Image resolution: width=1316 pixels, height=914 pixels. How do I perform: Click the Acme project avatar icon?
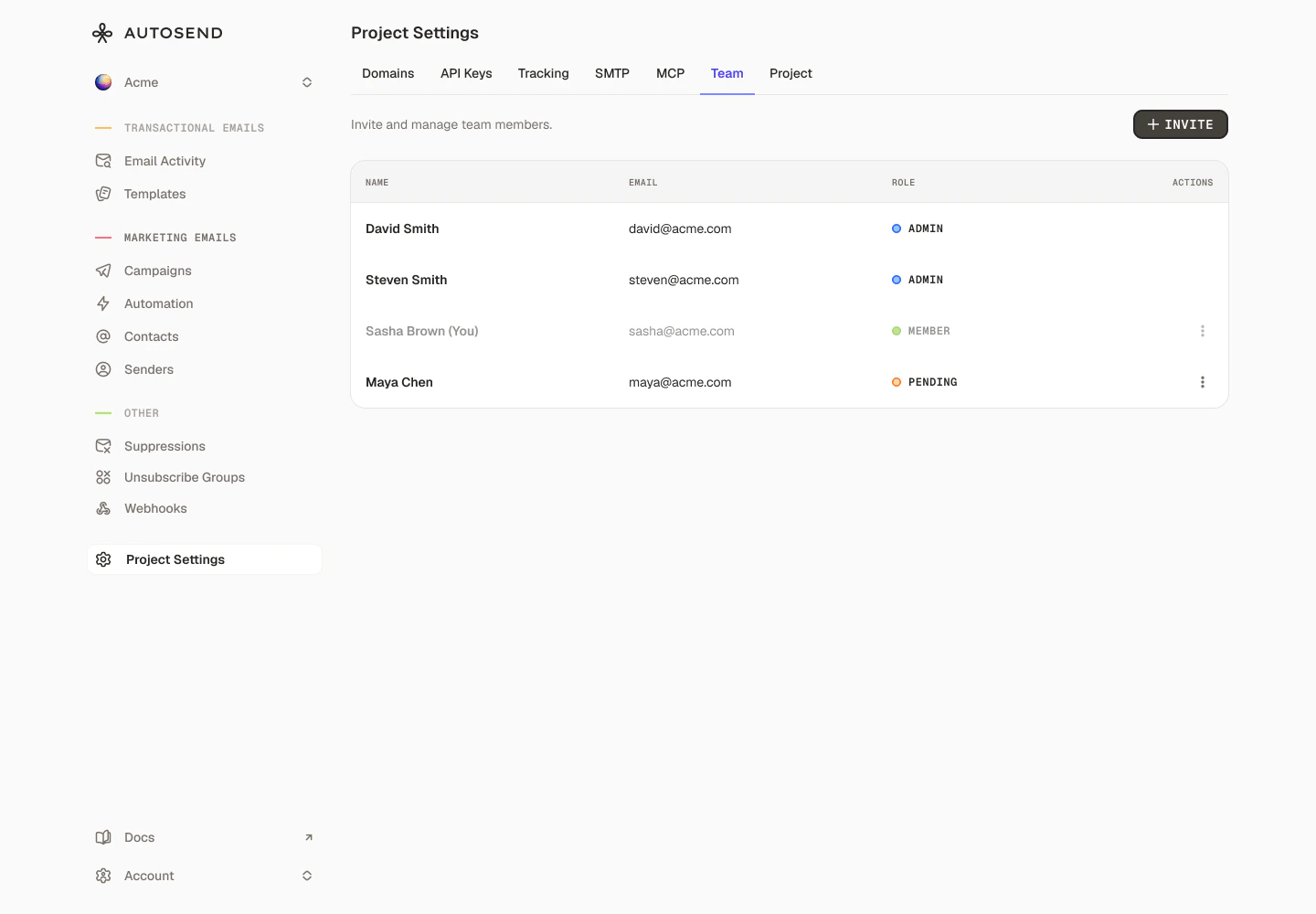point(103,82)
